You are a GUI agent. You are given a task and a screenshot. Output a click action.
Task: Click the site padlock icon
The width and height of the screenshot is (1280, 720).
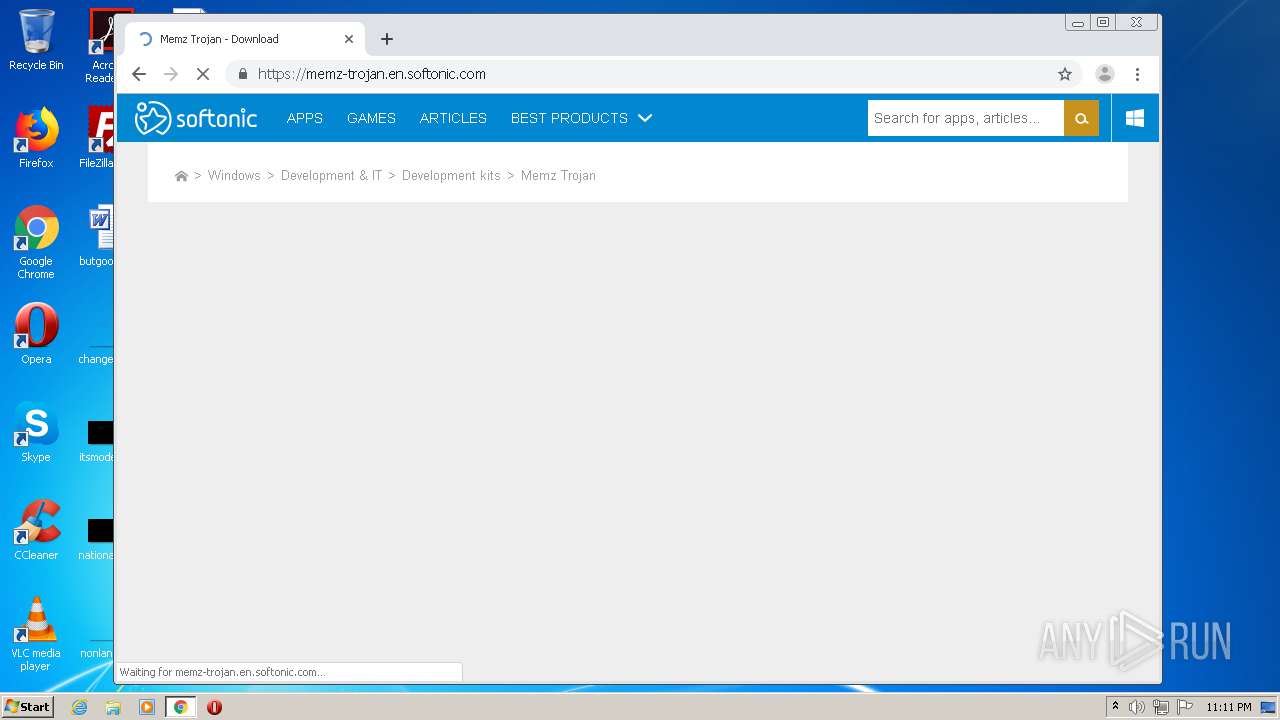[242, 74]
